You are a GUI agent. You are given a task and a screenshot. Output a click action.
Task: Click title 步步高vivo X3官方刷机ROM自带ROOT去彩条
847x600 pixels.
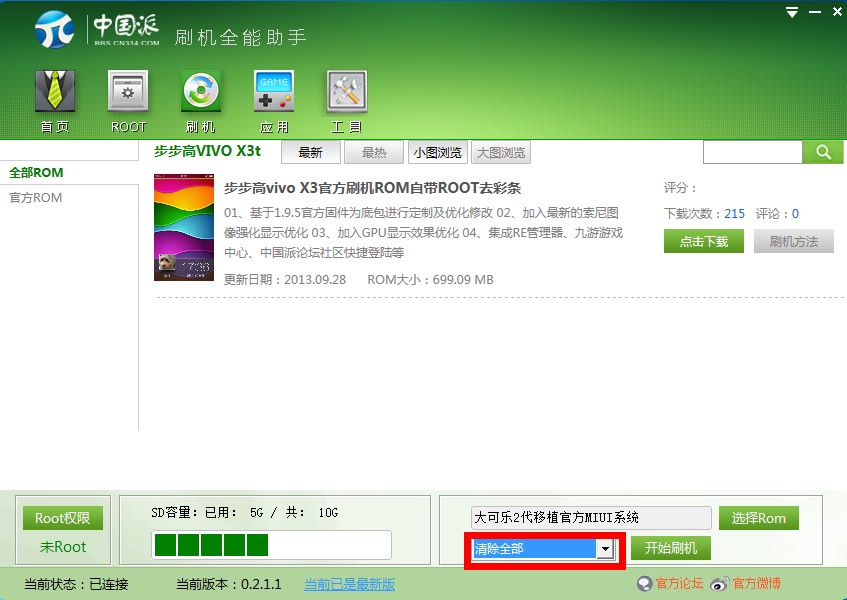pos(372,188)
